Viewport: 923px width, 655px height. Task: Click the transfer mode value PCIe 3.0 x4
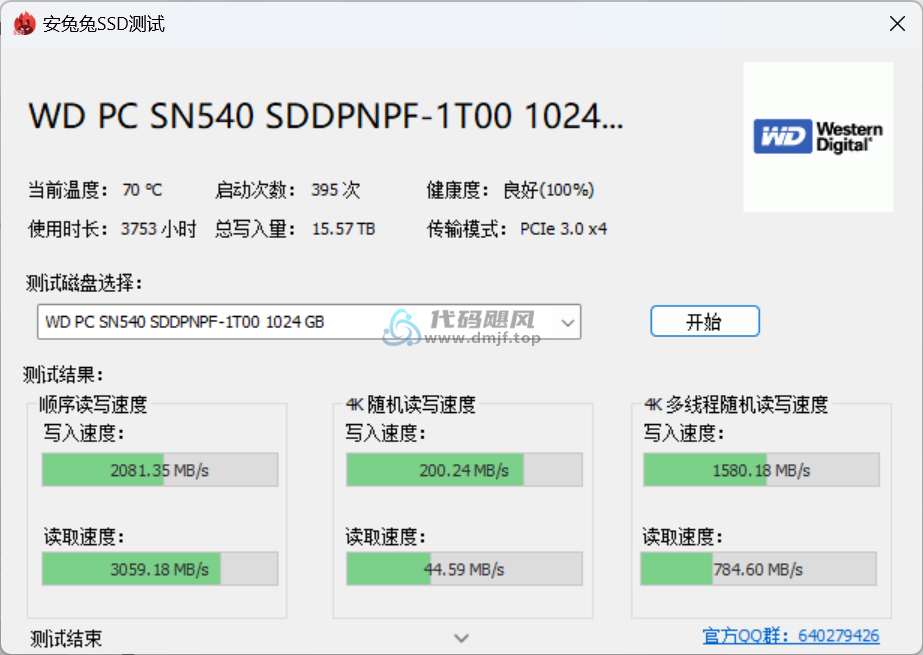click(x=563, y=229)
